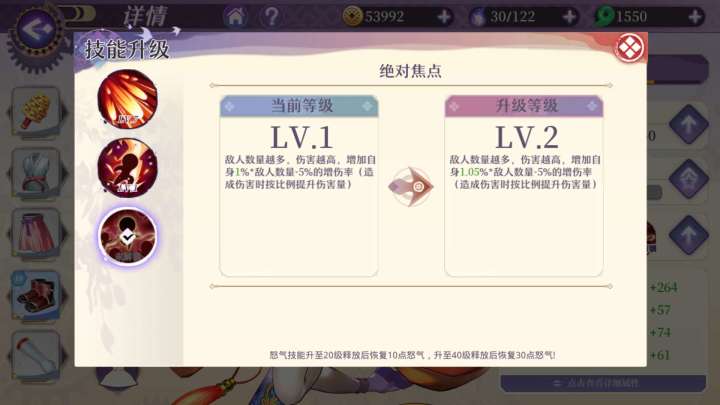Go back using the gear arrow button
720x405 pixels.
point(37,28)
